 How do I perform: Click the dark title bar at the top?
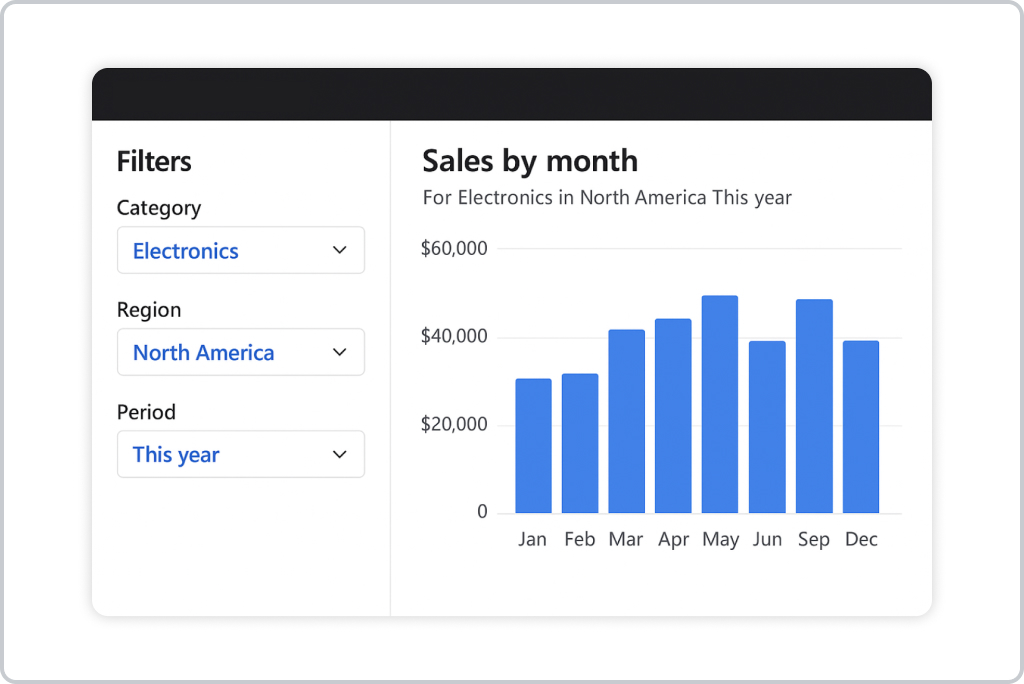[x=512, y=95]
